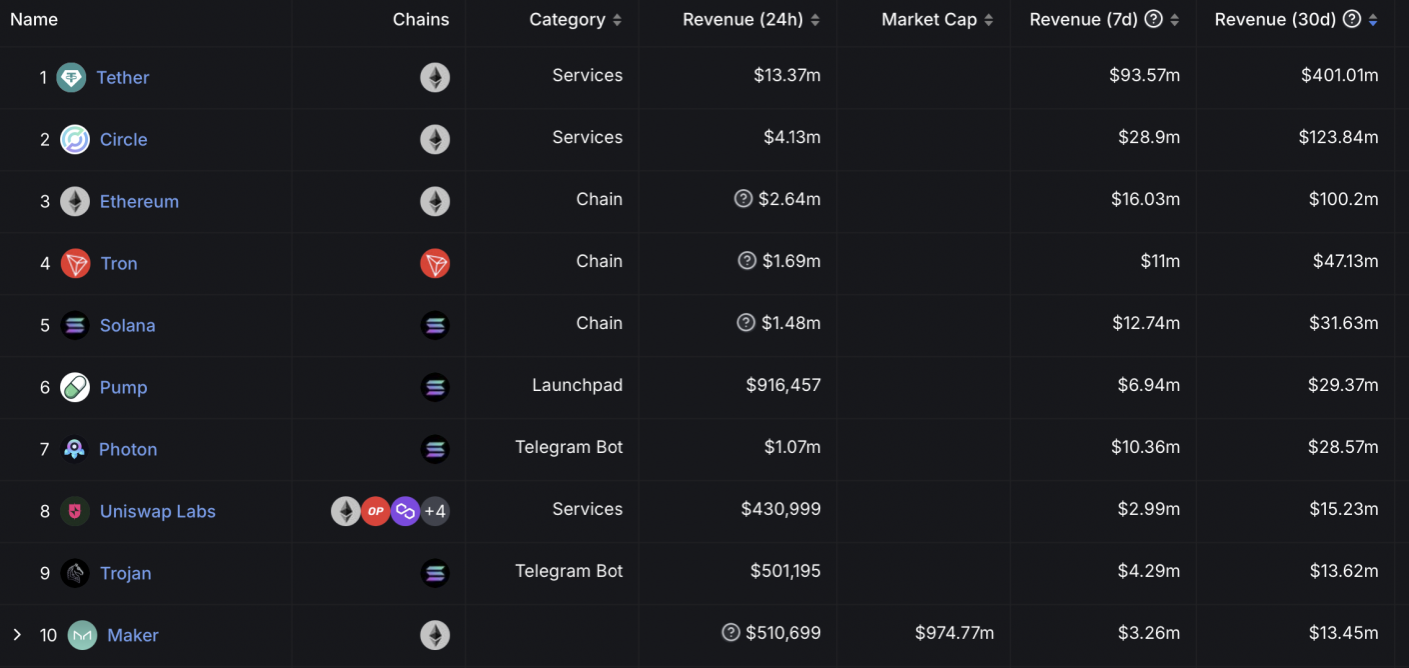Open the Tron name link
Viewport: 1409px width, 668px height.
coord(119,263)
